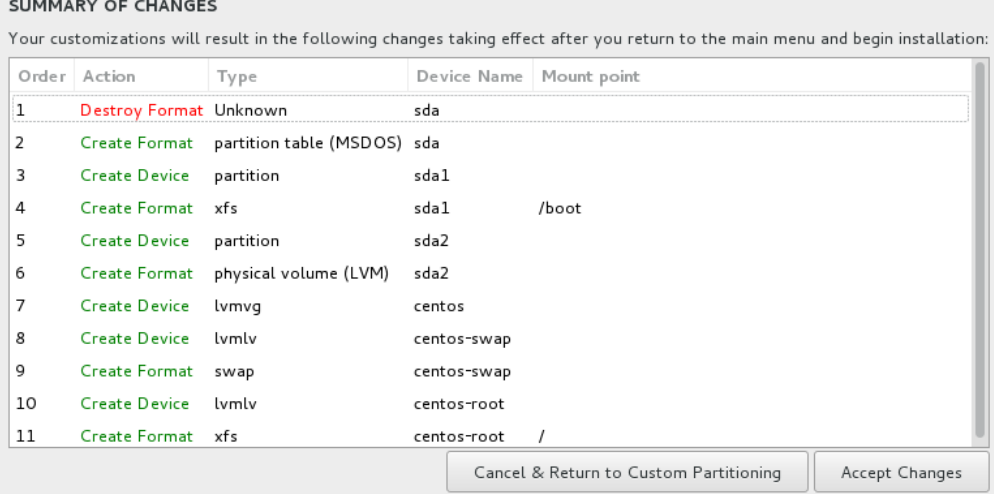This screenshot has width=994, height=494.
Task: Select the Destroy Format sda row
Action: pyautogui.click(x=490, y=110)
